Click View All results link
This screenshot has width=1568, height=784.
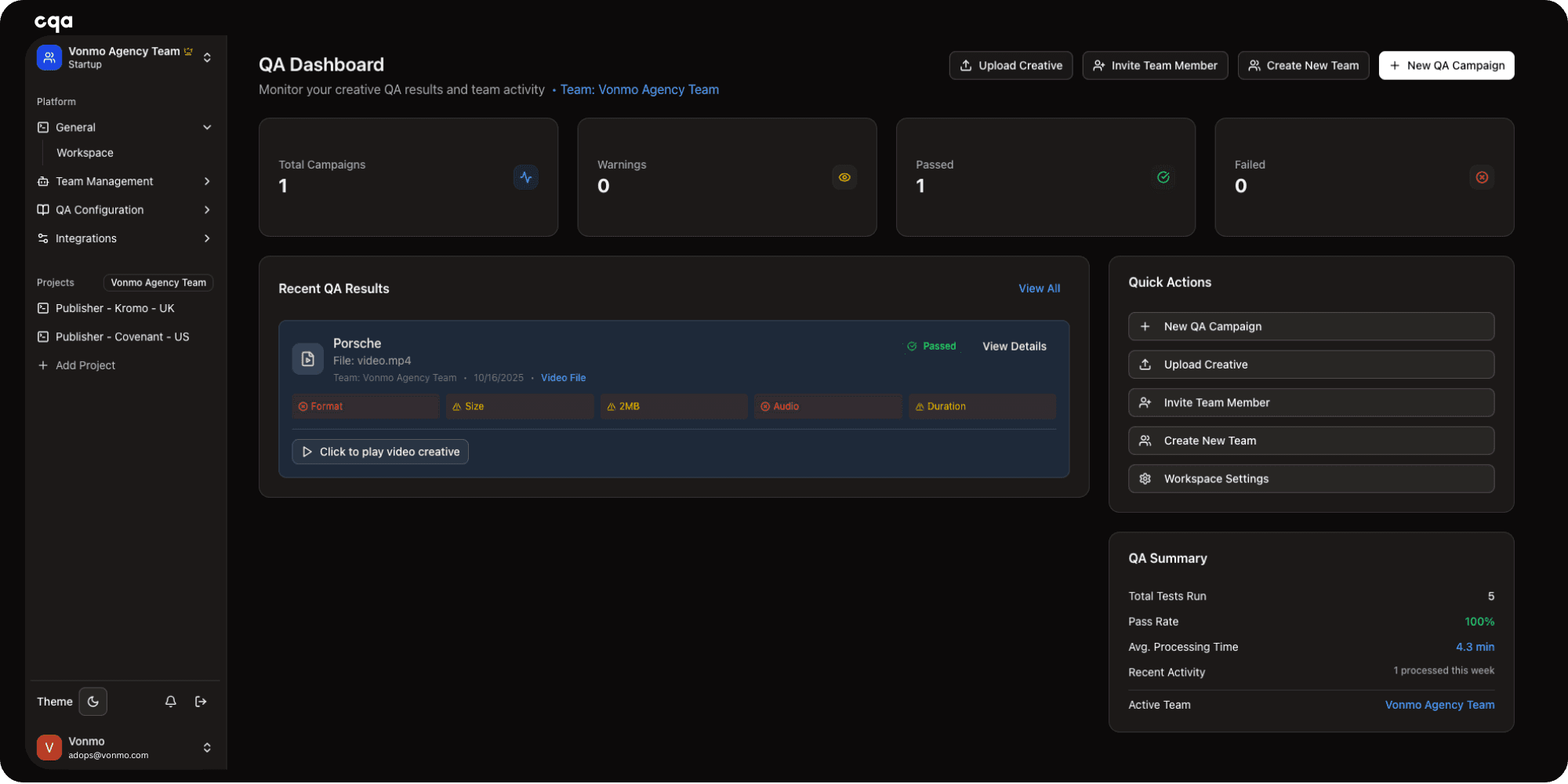[x=1039, y=289]
